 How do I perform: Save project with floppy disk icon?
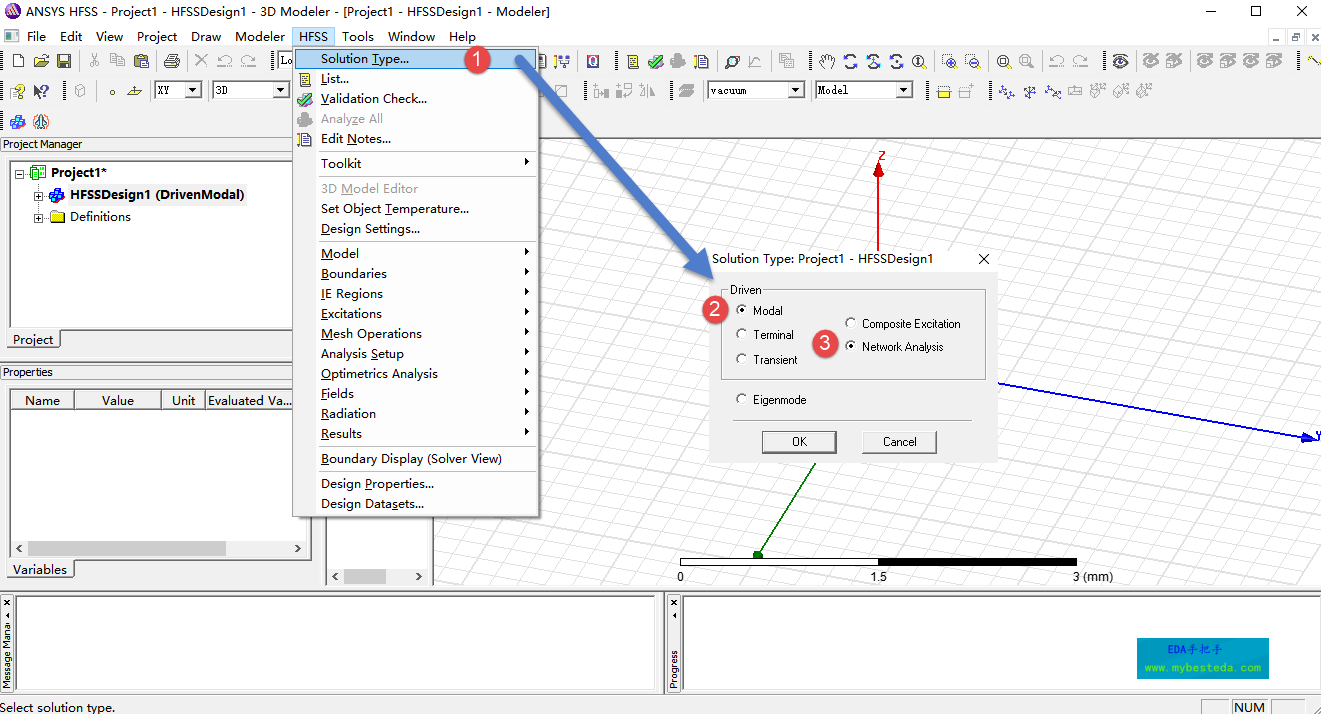click(x=63, y=61)
